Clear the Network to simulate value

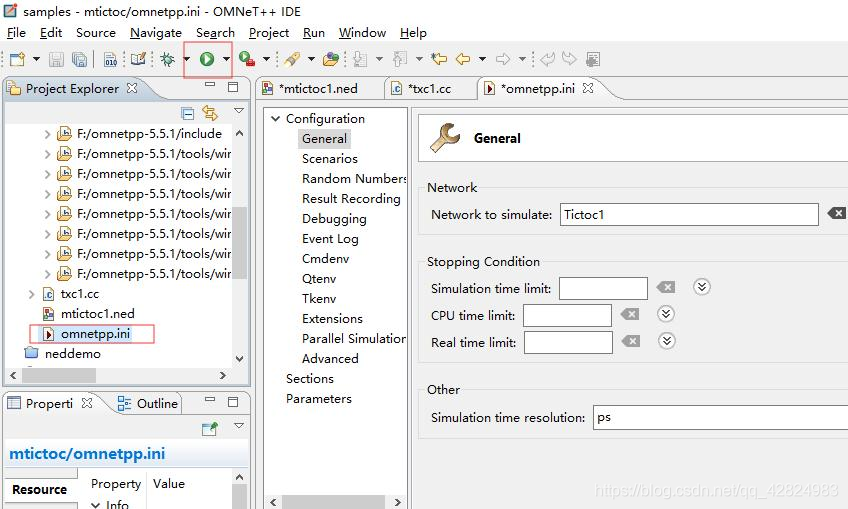point(836,214)
